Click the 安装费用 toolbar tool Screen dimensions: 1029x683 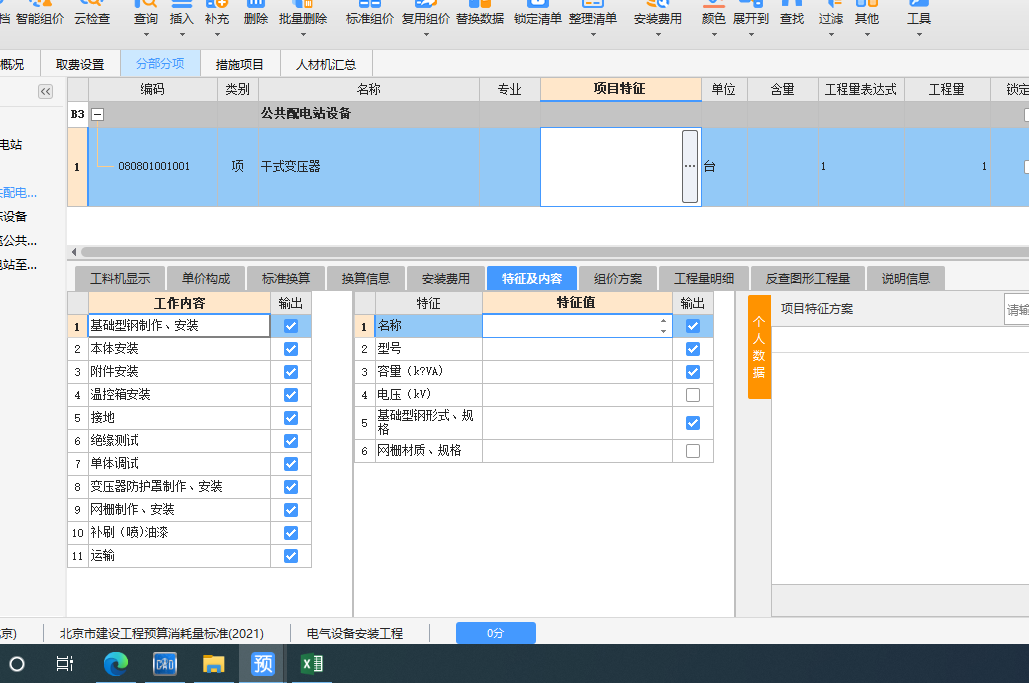[658, 18]
